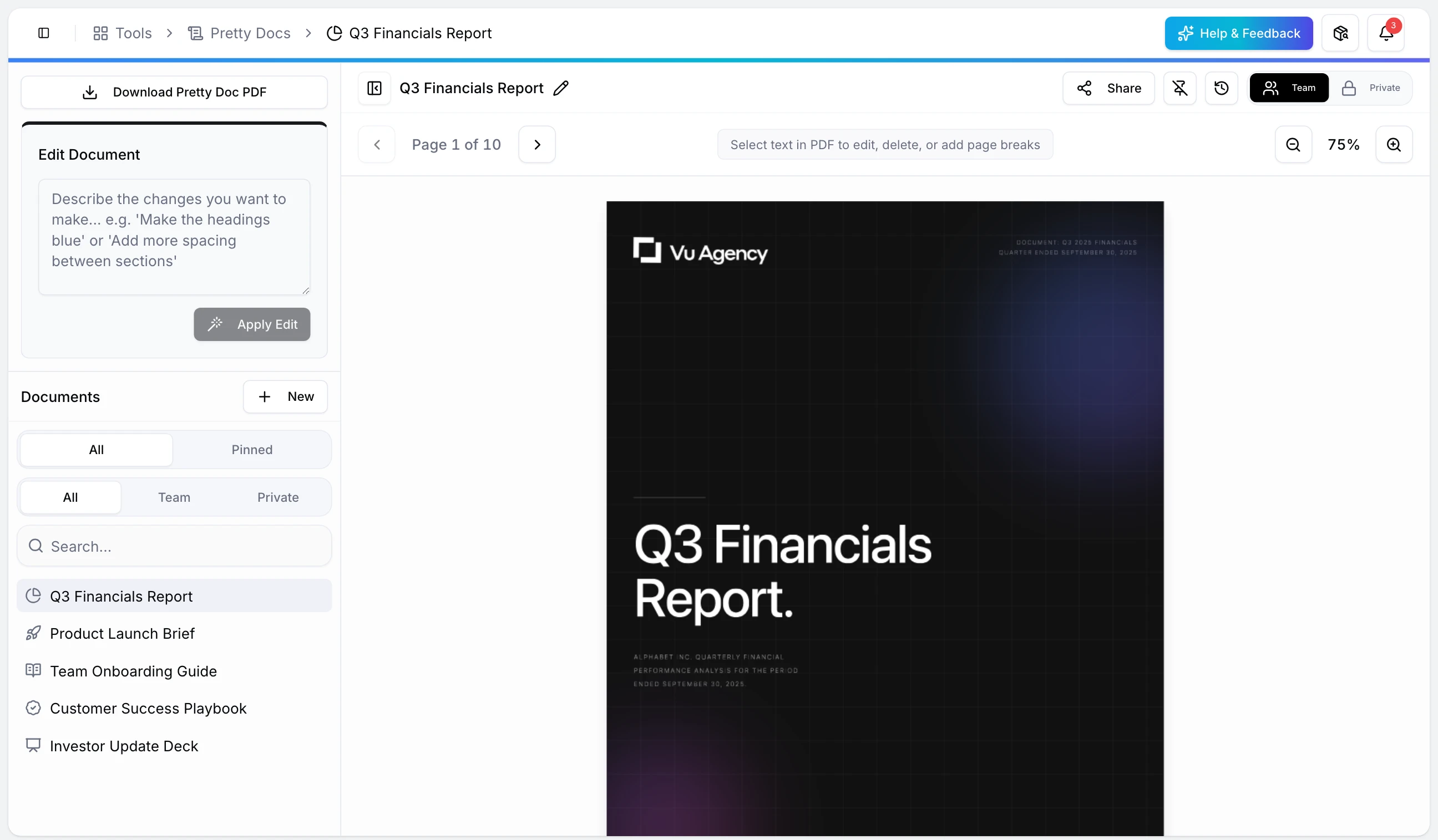The image size is (1438, 840).
Task: Click the presentation icon beside Investor Update Deck
Action: pyautogui.click(x=33, y=745)
